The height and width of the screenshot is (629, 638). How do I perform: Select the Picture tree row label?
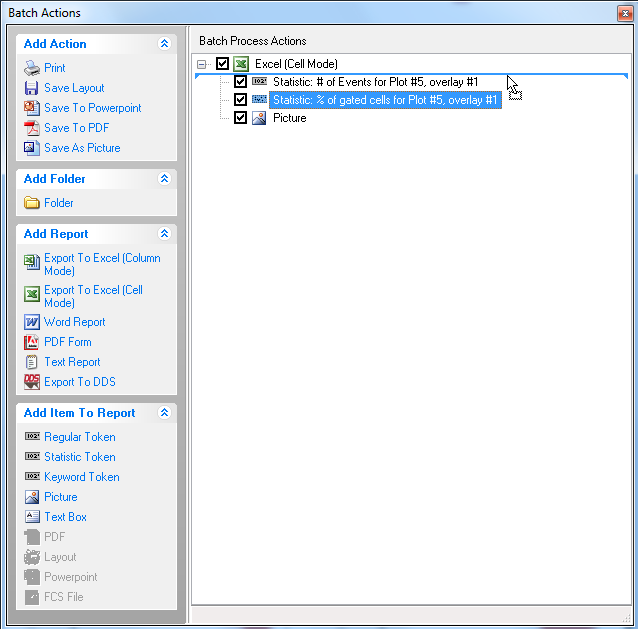[289, 118]
